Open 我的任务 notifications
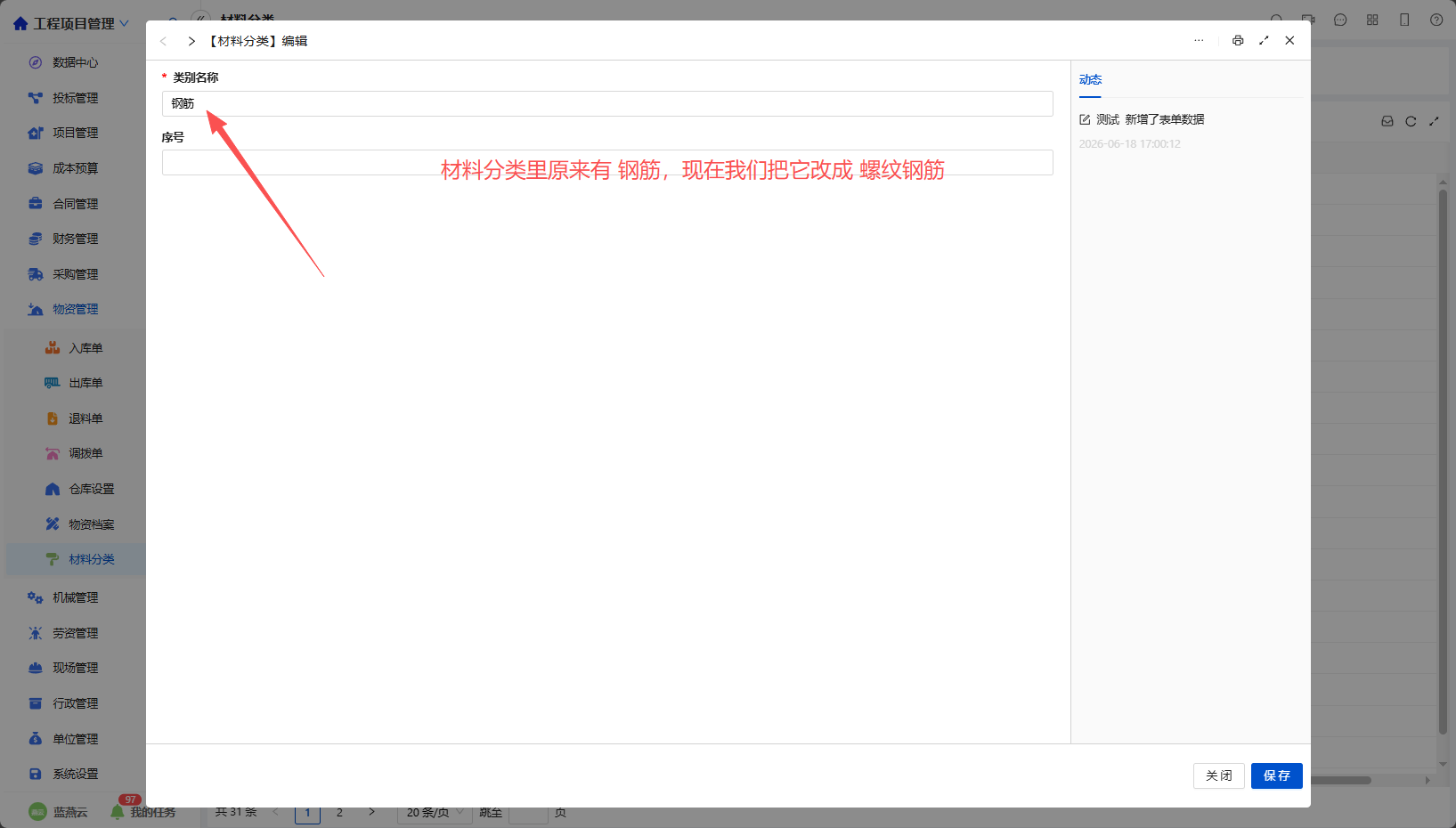 pyautogui.click(x=143, y=811)
